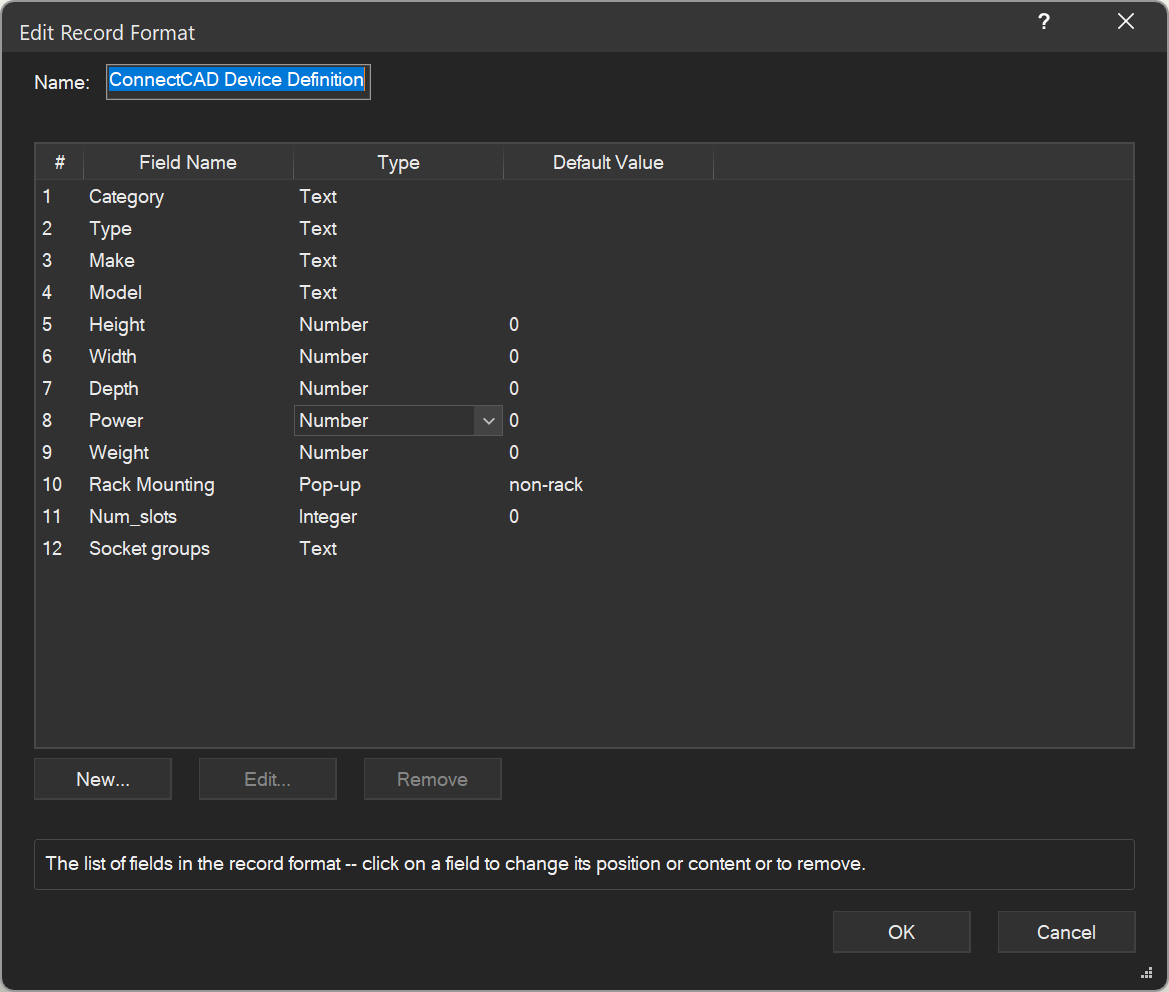This screenshot has height=992, width=1169.
Task: Click the resize grip at dialog corner
Action: tap(1146, 973)
